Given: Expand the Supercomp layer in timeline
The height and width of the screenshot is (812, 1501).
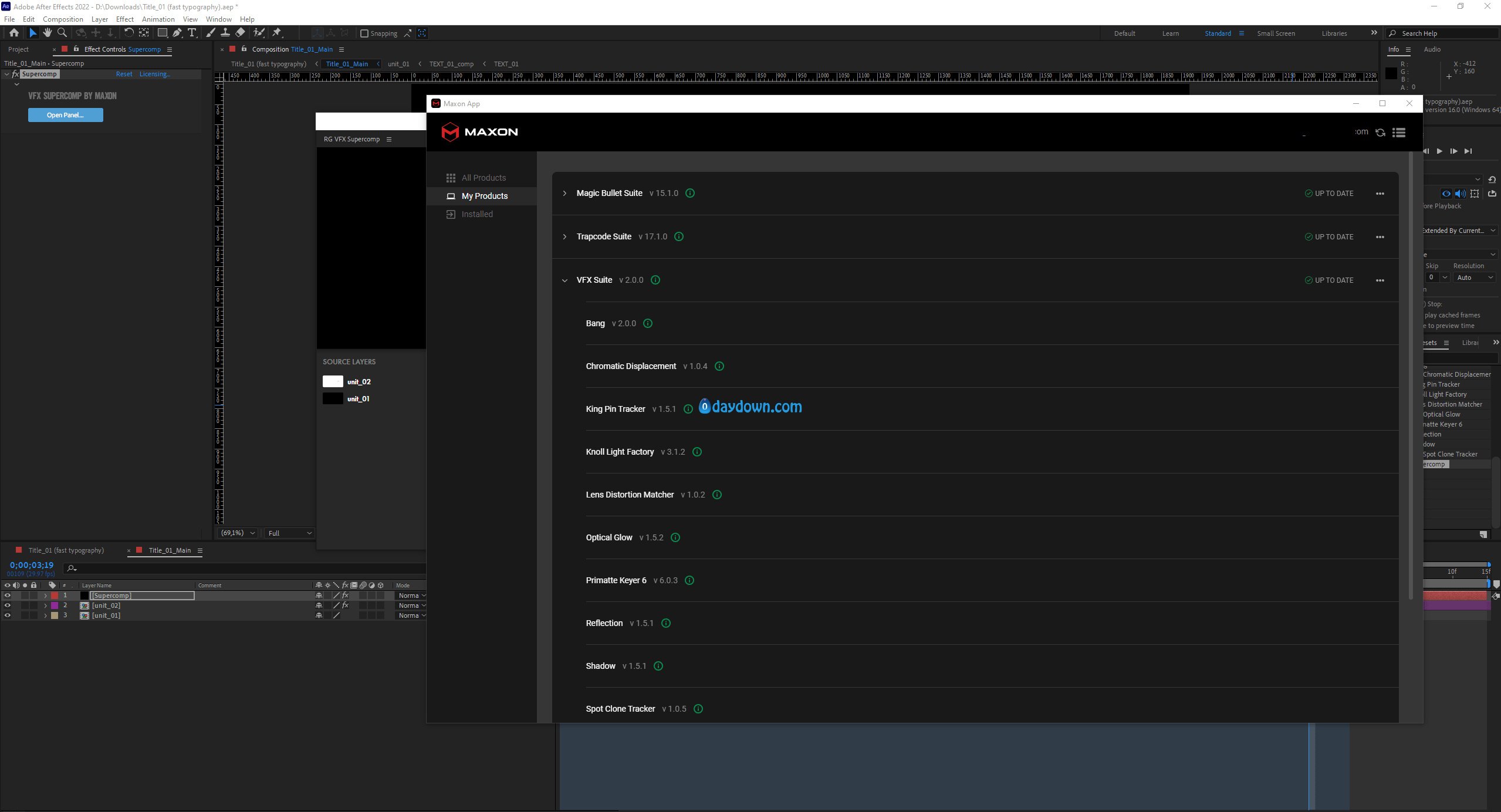Looking at the screenshot, I should pyautogui.click(x=45, y=596).
